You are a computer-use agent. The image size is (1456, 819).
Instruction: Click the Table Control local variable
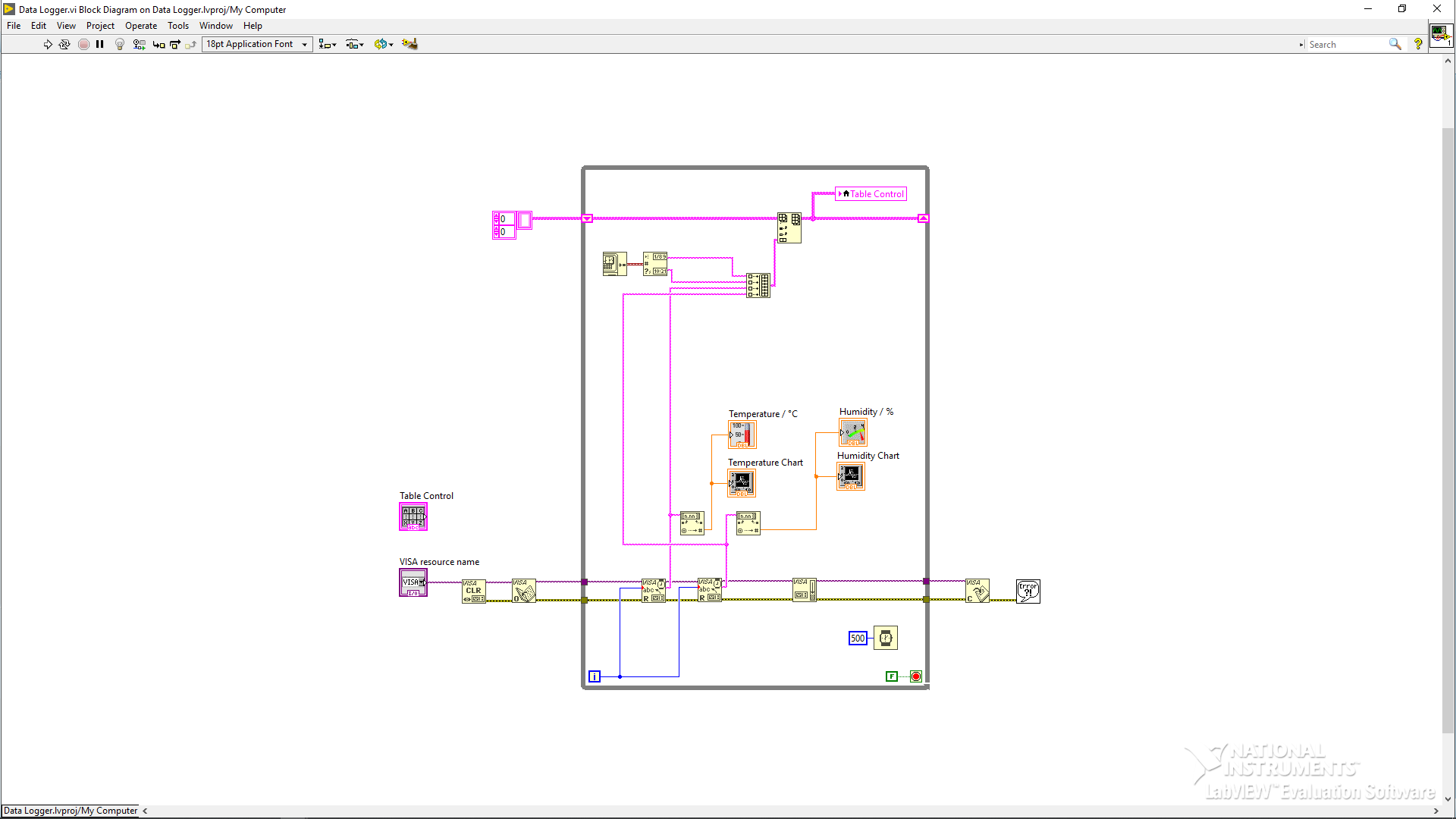click(871, 194)
